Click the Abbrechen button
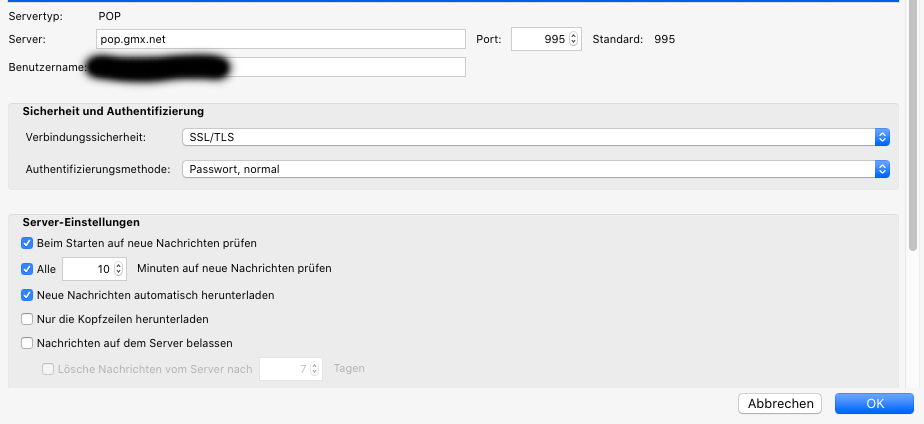 [x=779, y=403]
